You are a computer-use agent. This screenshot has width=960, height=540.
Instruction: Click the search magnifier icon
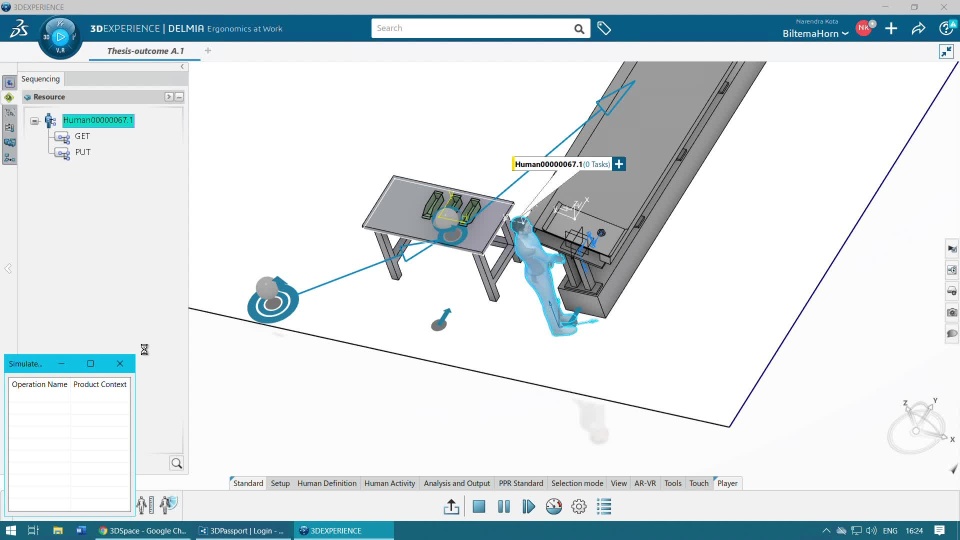pos(579,29)
